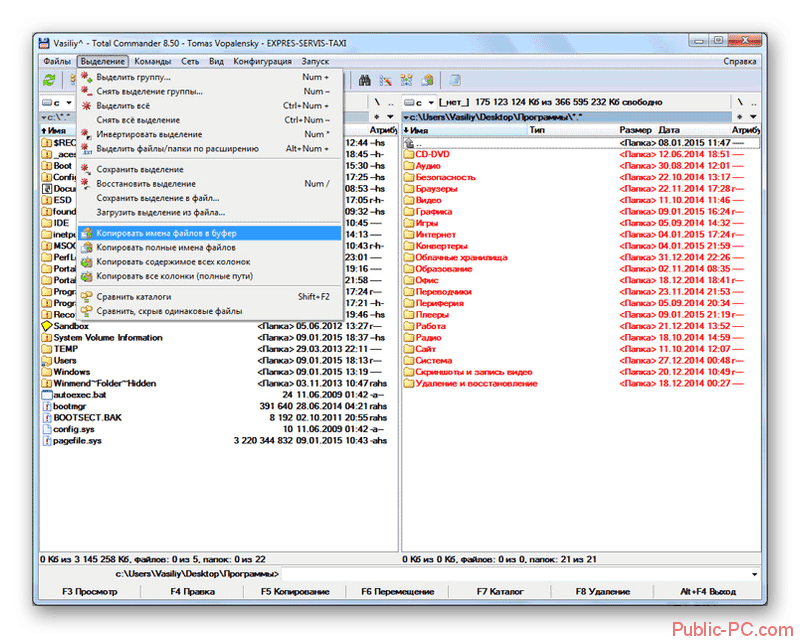Open the Конфигурация menu

tap(262, 61)
